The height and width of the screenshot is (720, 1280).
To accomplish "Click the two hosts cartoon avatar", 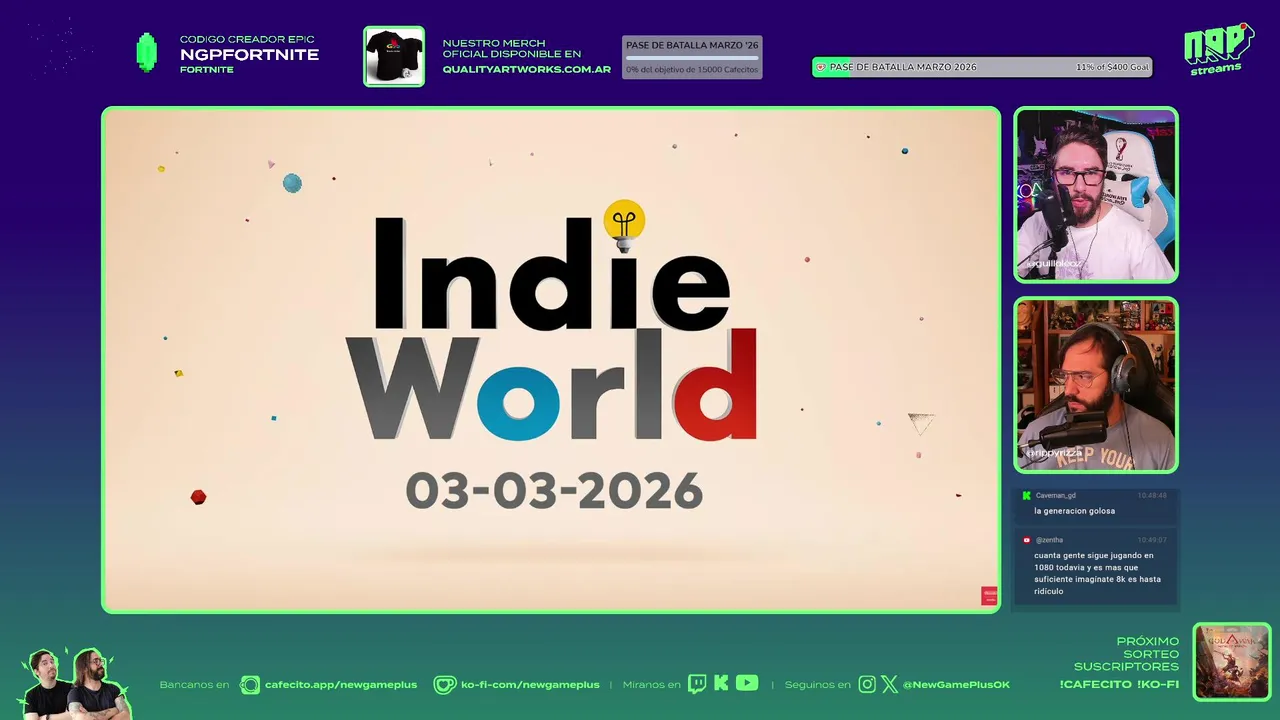I will (x=75, y=684).
